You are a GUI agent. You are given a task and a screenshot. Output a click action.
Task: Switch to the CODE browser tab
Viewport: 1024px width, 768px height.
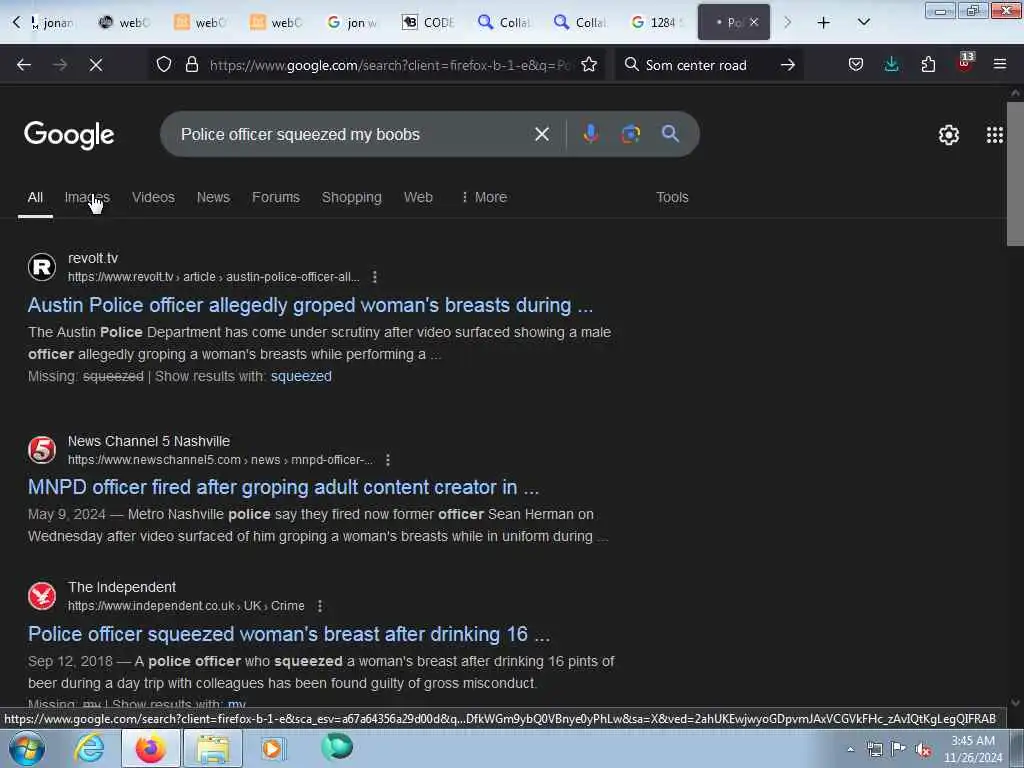428,22
